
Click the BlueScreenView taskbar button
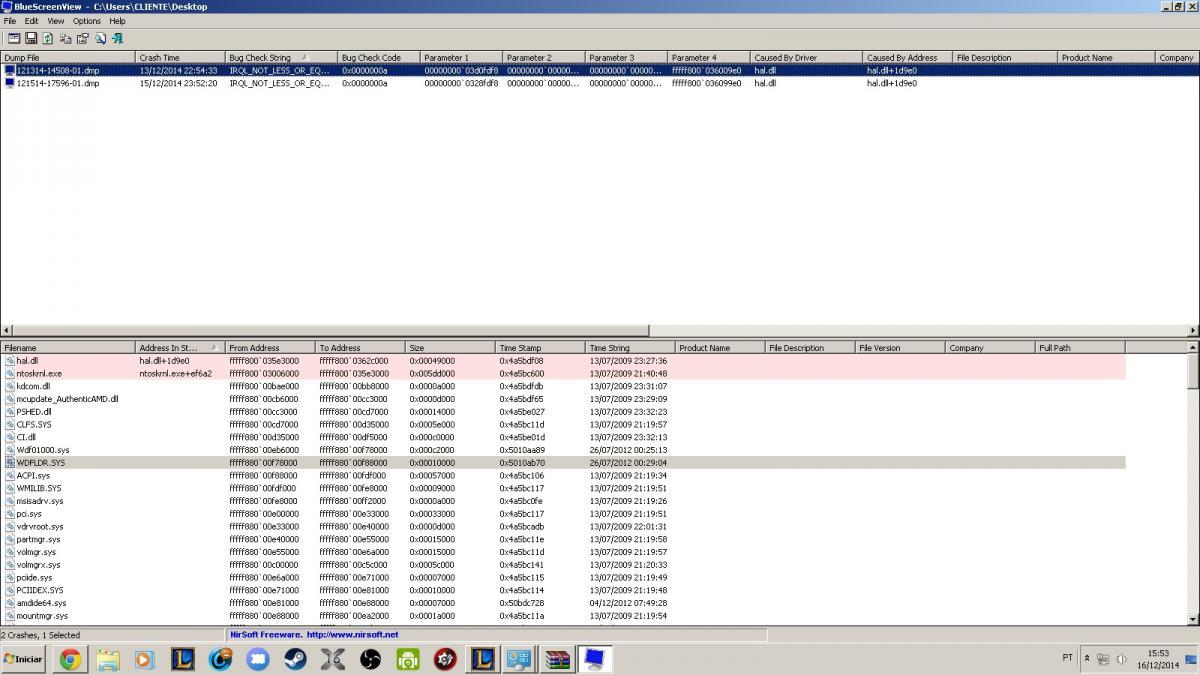point(594,659)
